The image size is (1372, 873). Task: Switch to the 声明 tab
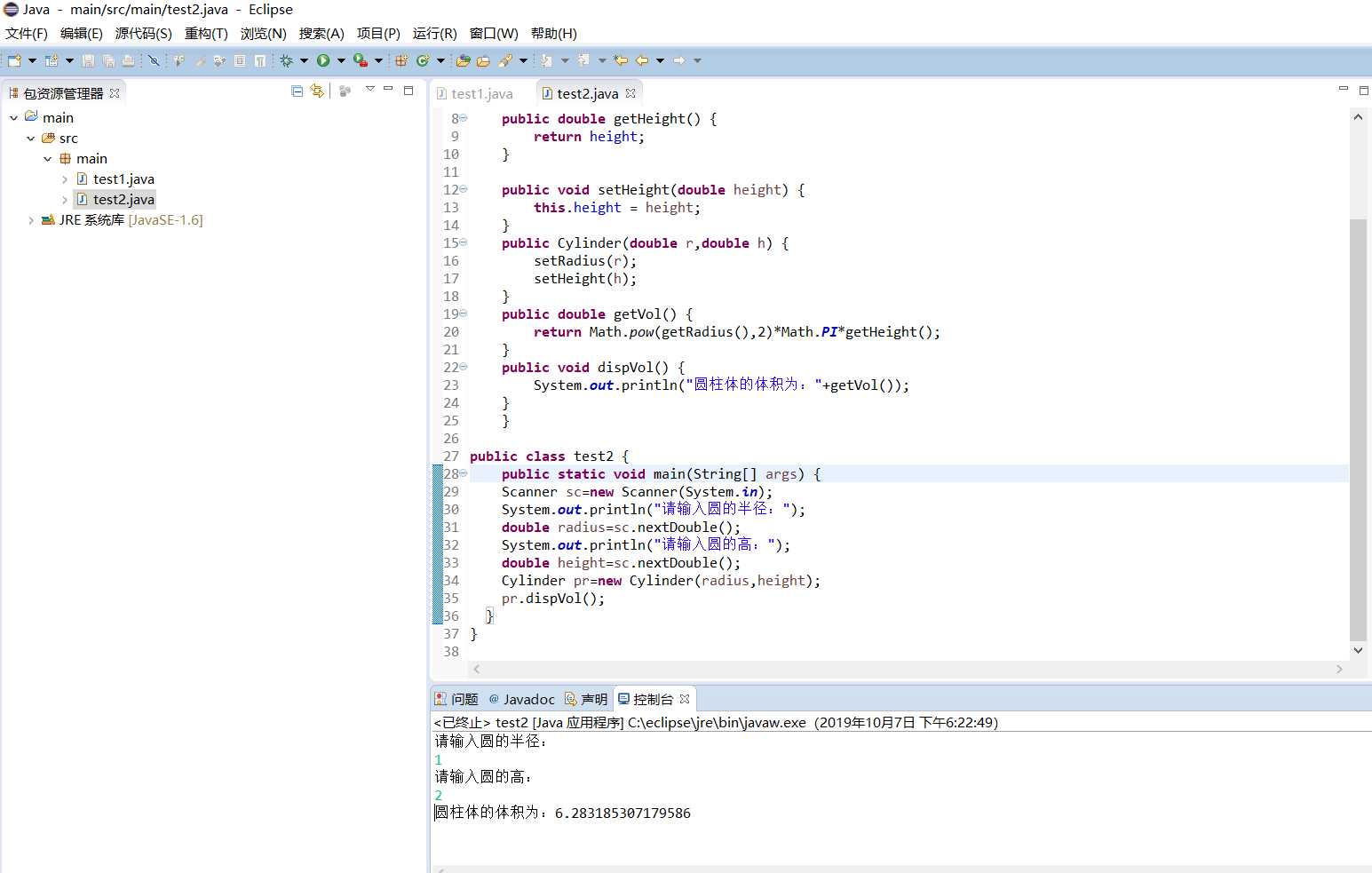pos(587,699)
